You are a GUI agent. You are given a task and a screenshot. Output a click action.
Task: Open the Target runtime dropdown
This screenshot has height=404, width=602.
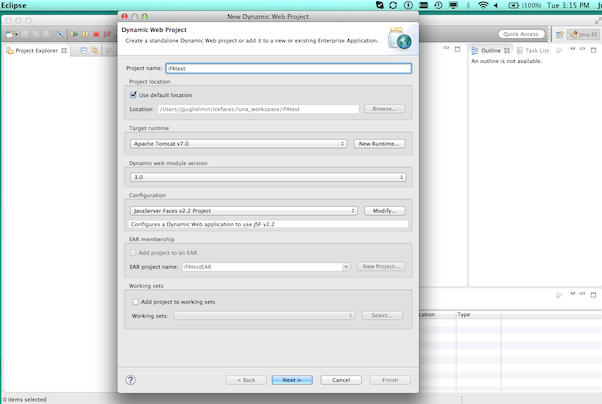pos(238,144)
